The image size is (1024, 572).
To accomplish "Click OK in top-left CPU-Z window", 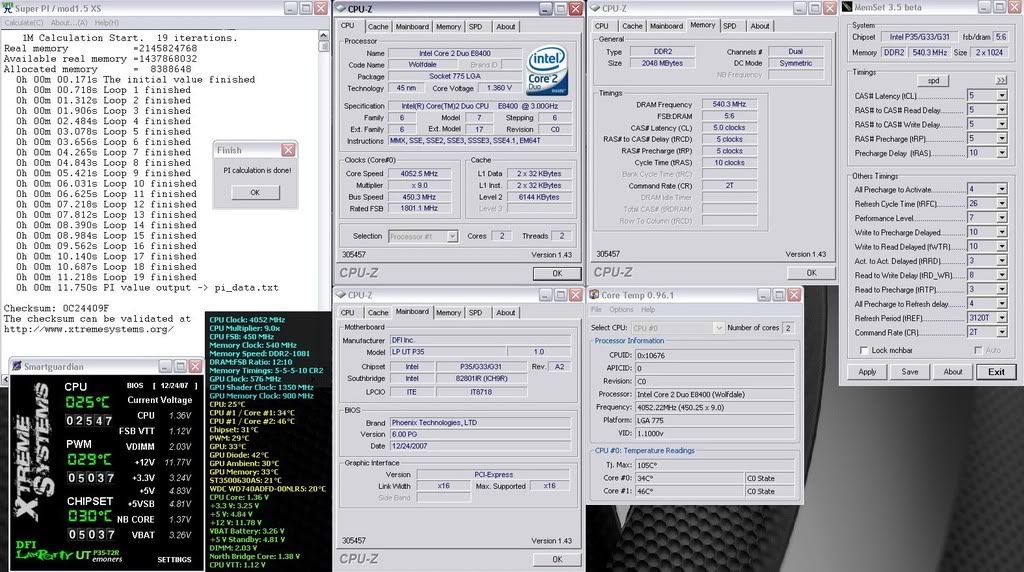I will coord(556,274).
